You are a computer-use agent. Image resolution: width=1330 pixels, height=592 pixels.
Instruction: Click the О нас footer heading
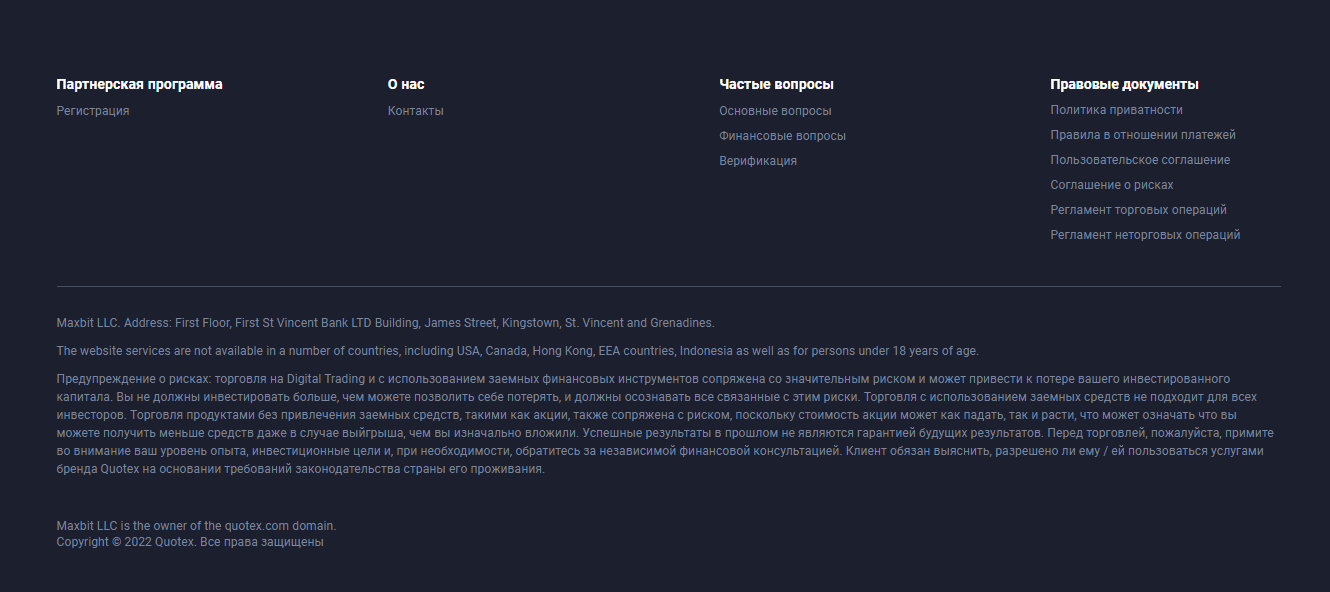(406, 84)
